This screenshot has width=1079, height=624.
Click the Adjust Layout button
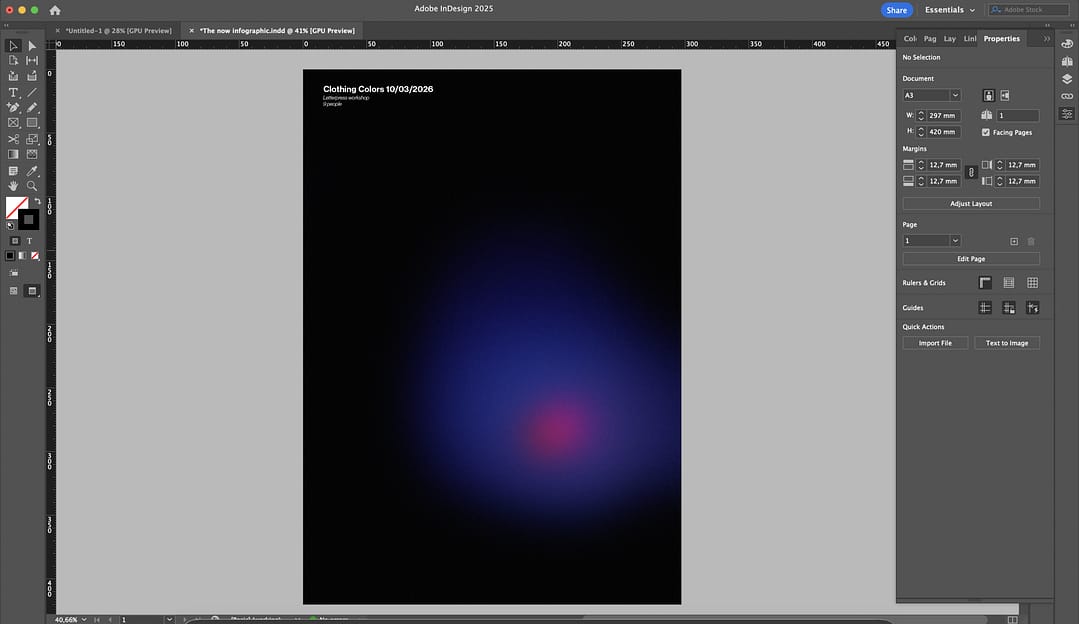coord(970,203)
